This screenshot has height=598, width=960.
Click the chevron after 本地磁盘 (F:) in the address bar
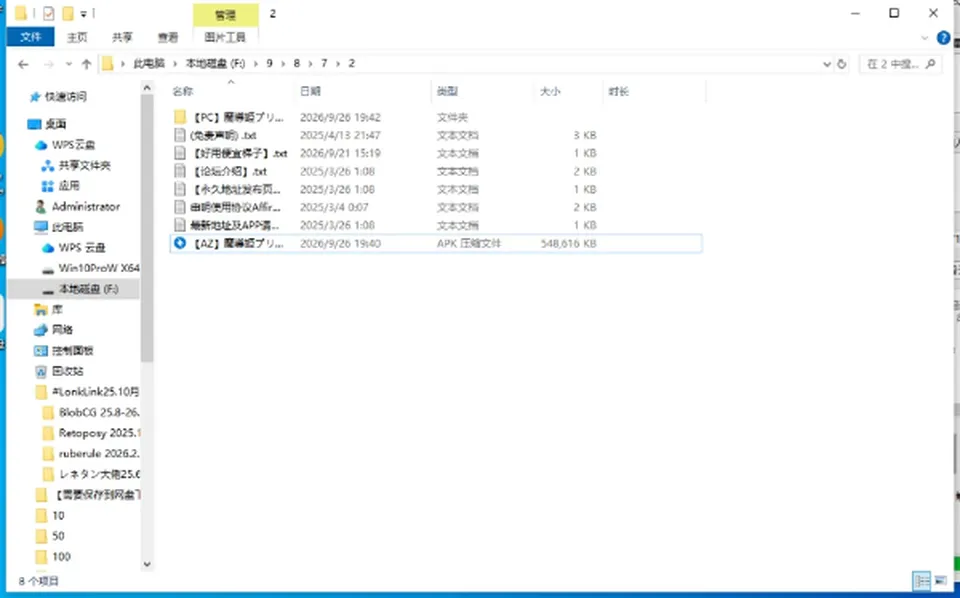tap(256, 64)
